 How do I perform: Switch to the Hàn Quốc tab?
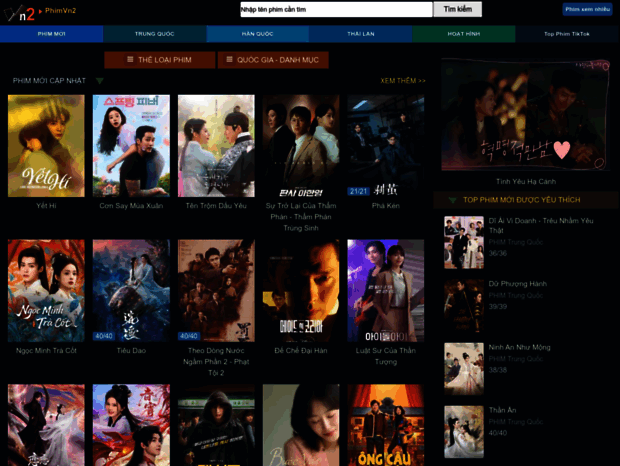coord(257,34)
